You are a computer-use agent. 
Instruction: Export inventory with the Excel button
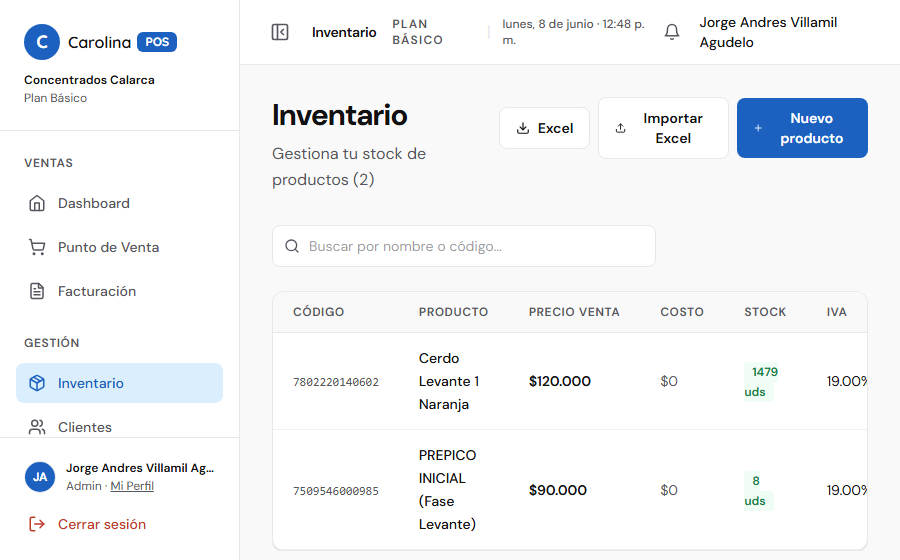coord(544,128)
